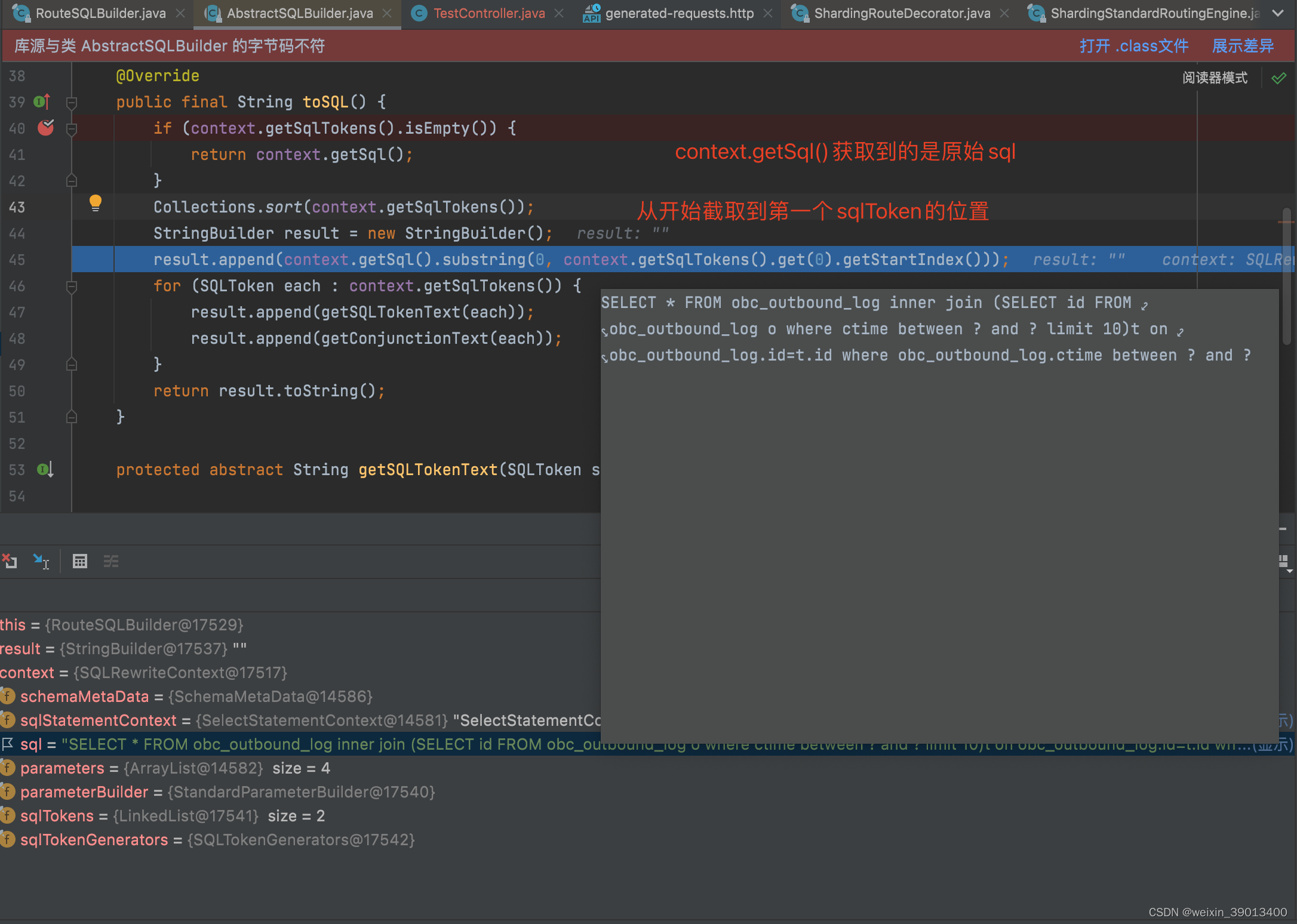Viewport: 1297px width, 924px height.
Task: Click the muted breakpoints filter icon
Action: [x=111, y=561]
